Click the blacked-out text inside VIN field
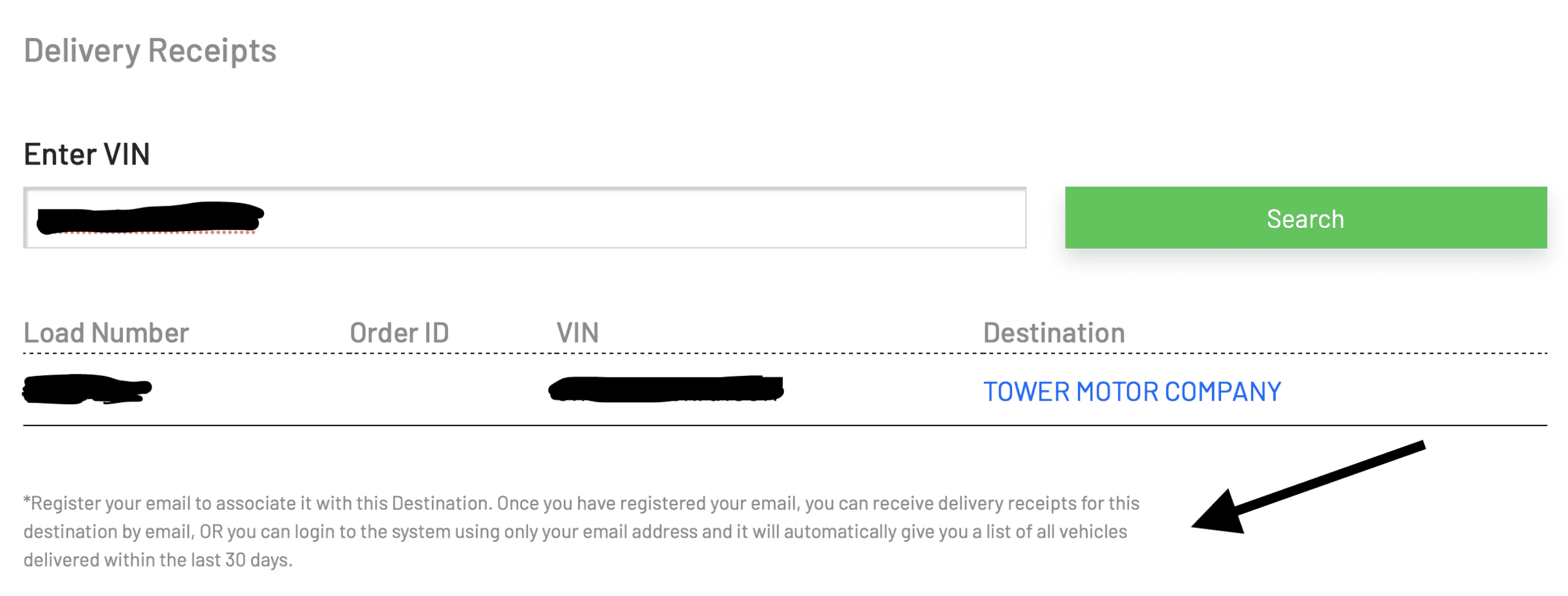1568x596 pixels. (150, 218)
